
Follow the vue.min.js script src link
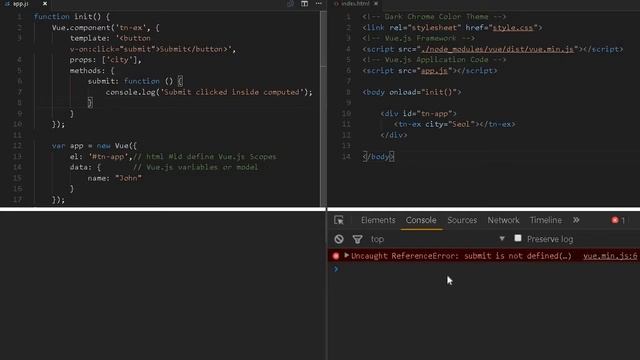[497, 49]
